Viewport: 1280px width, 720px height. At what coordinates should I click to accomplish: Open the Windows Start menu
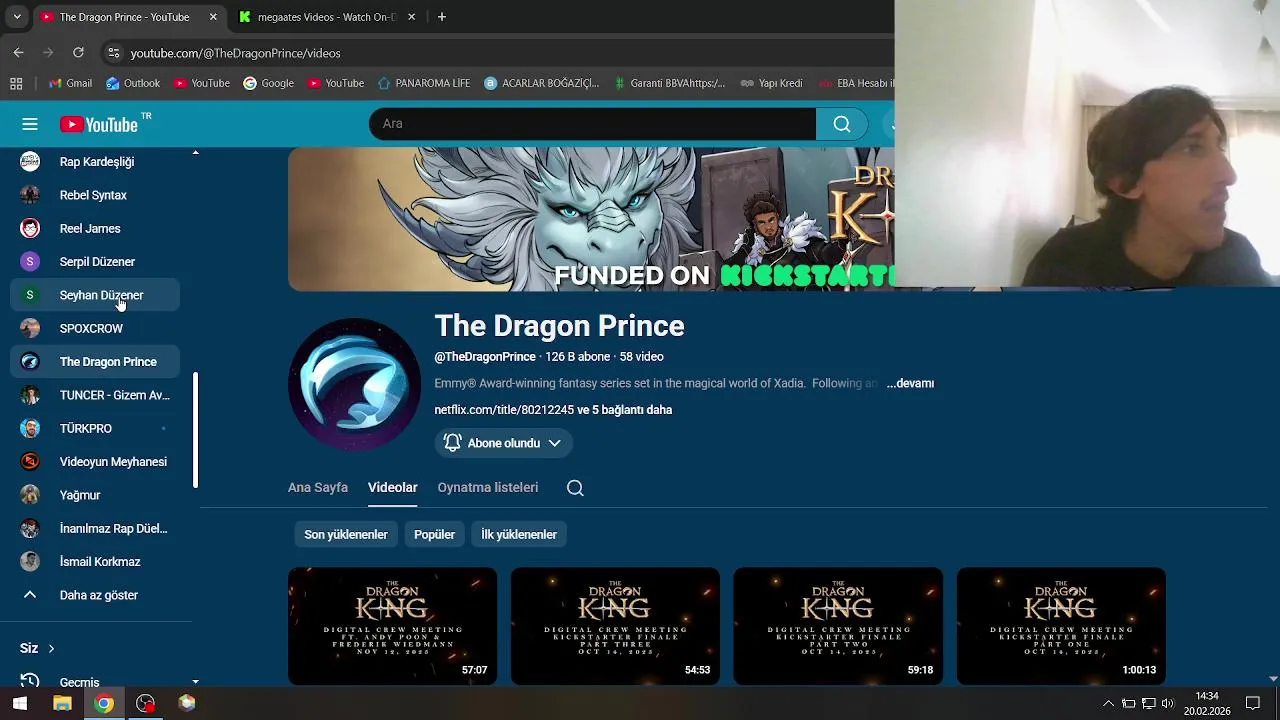click(x=19, y=703)
